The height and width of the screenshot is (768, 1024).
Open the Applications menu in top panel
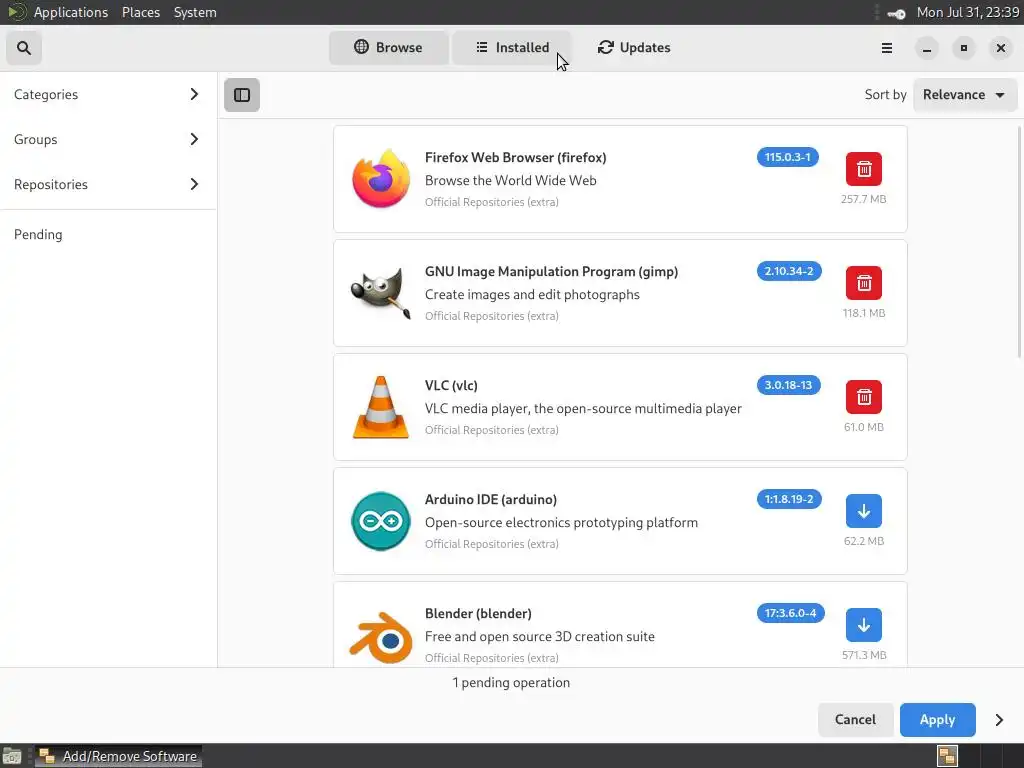[71, 12]
